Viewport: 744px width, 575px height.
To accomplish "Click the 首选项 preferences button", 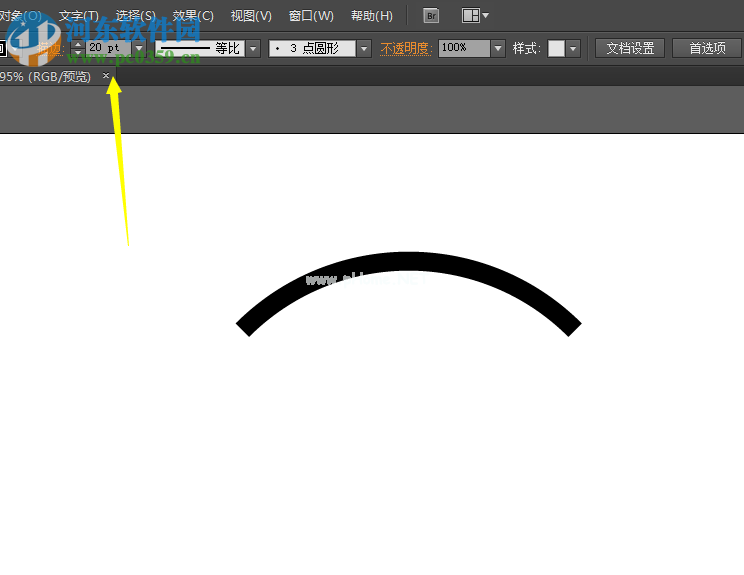I will pos(707,48).
